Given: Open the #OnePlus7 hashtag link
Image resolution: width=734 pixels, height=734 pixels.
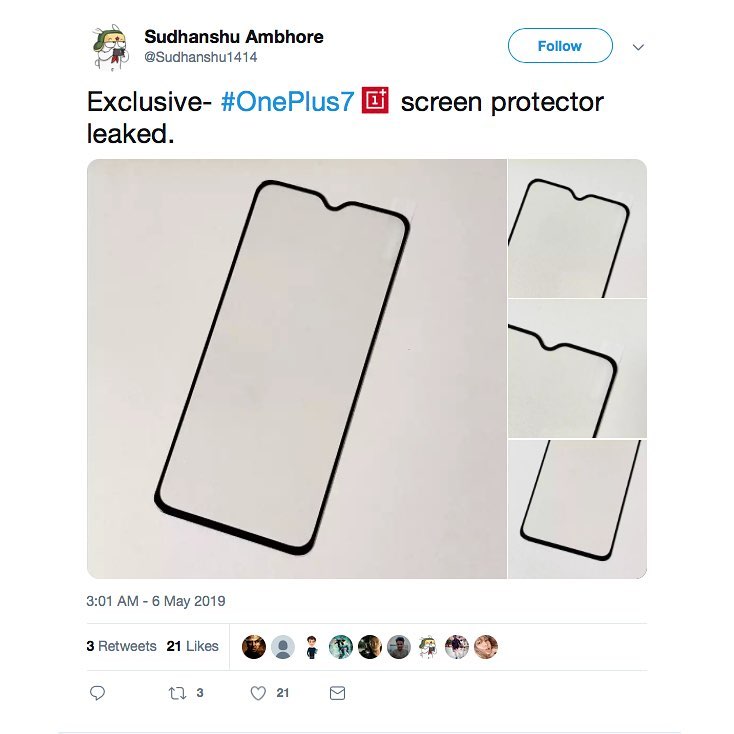Looking at the screenshot, I should [x=287, y=102].
